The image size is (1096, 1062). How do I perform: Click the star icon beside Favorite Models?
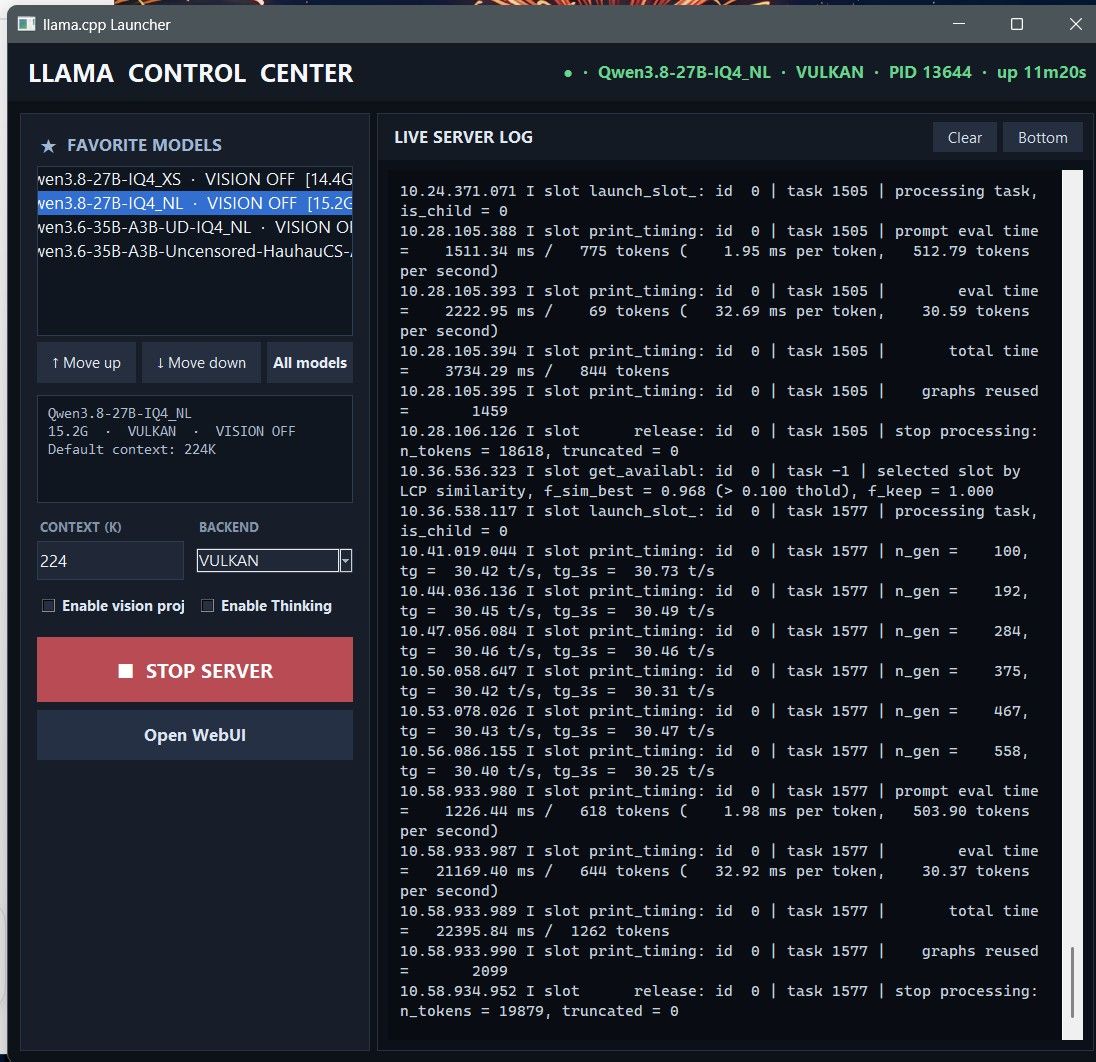click(x=48, y=146)
